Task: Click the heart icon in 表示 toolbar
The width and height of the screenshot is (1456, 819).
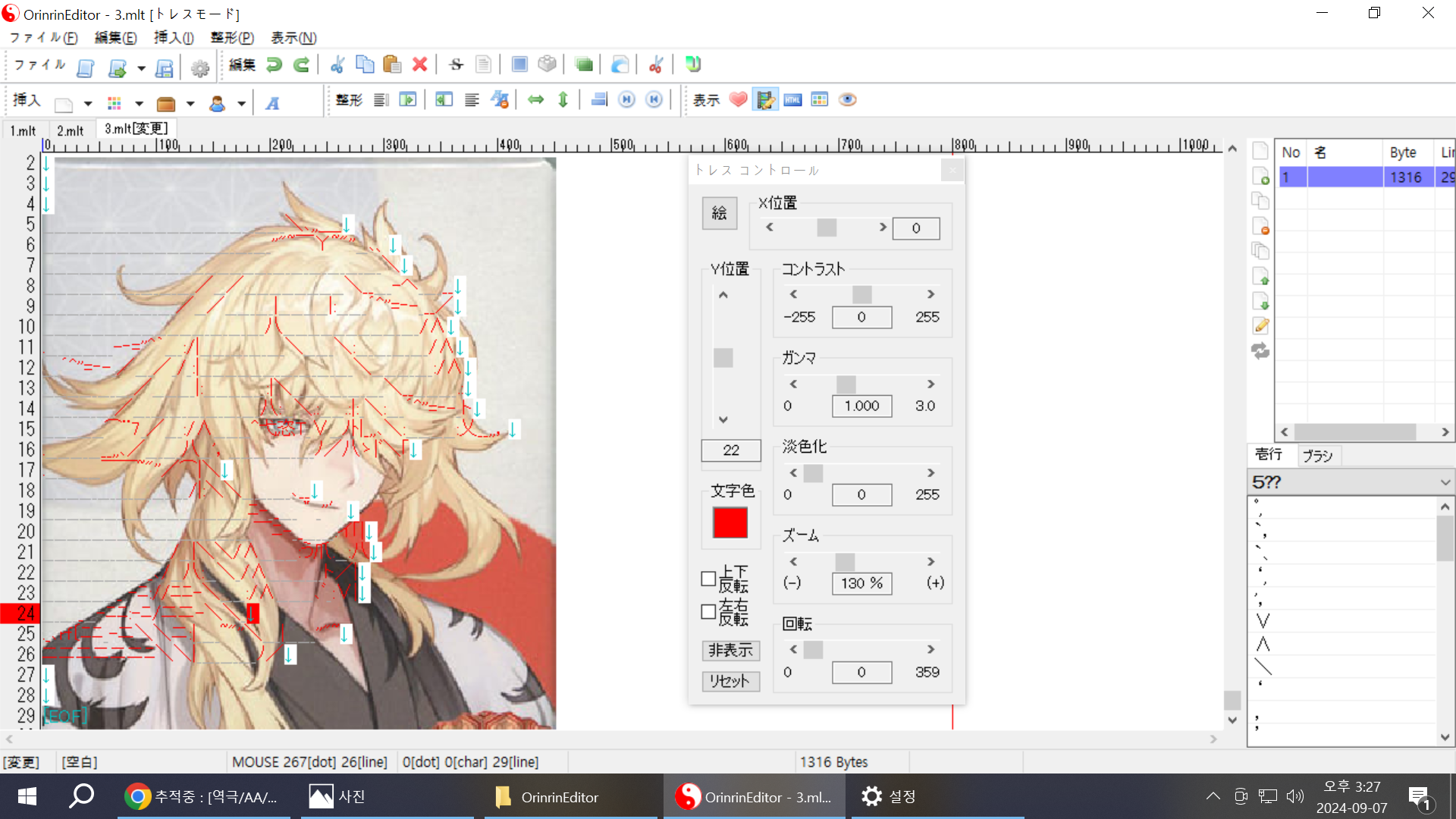Action: (738, 100)
